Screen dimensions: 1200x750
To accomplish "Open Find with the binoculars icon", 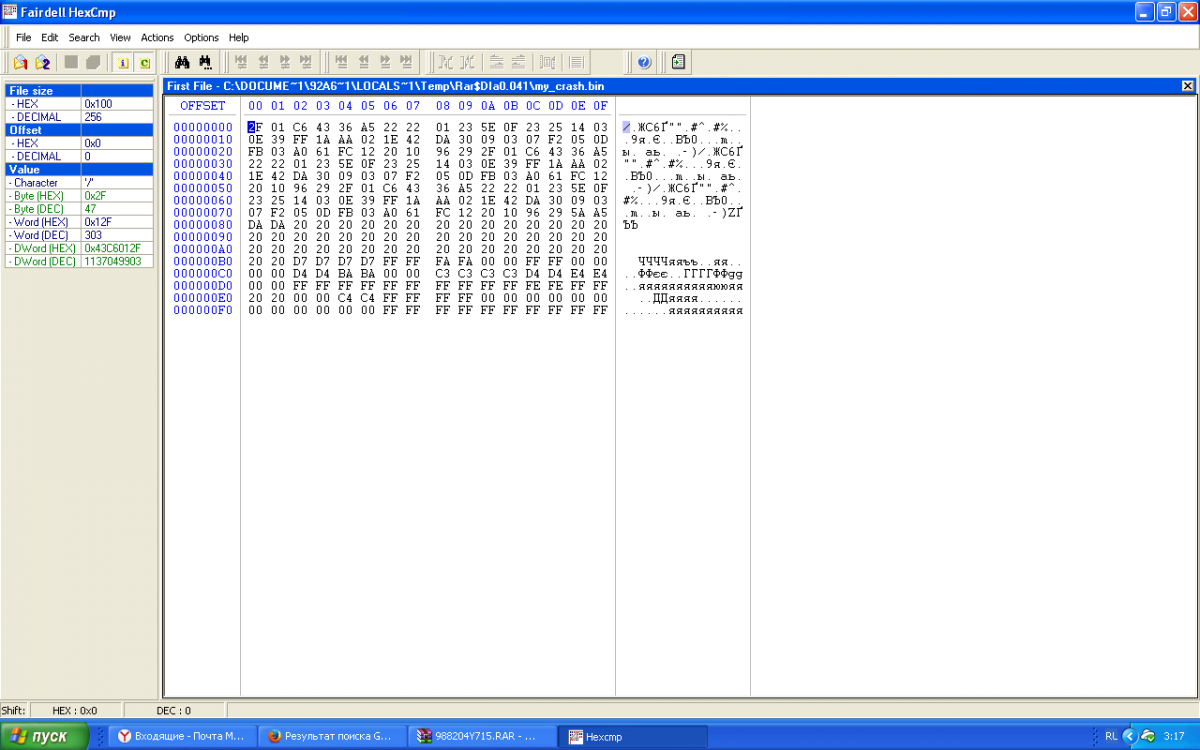I will tap(184, 62).
